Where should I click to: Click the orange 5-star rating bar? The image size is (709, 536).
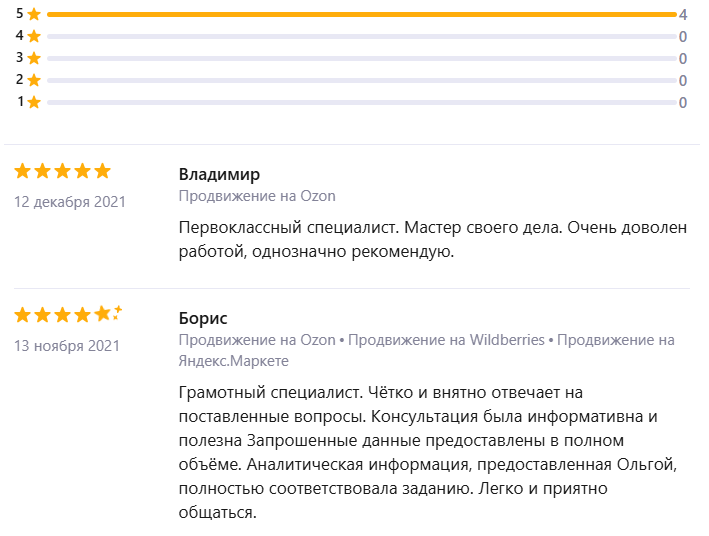(x=361, y=15)
